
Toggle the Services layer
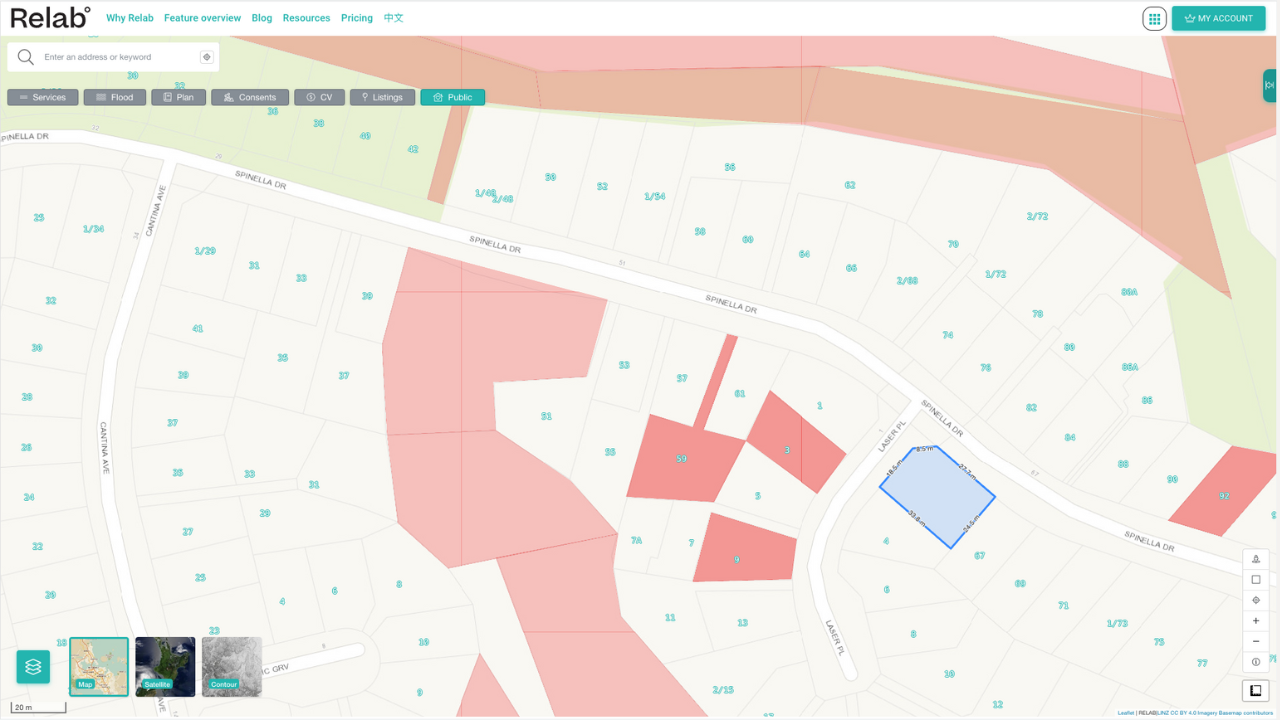pos(42,97)
